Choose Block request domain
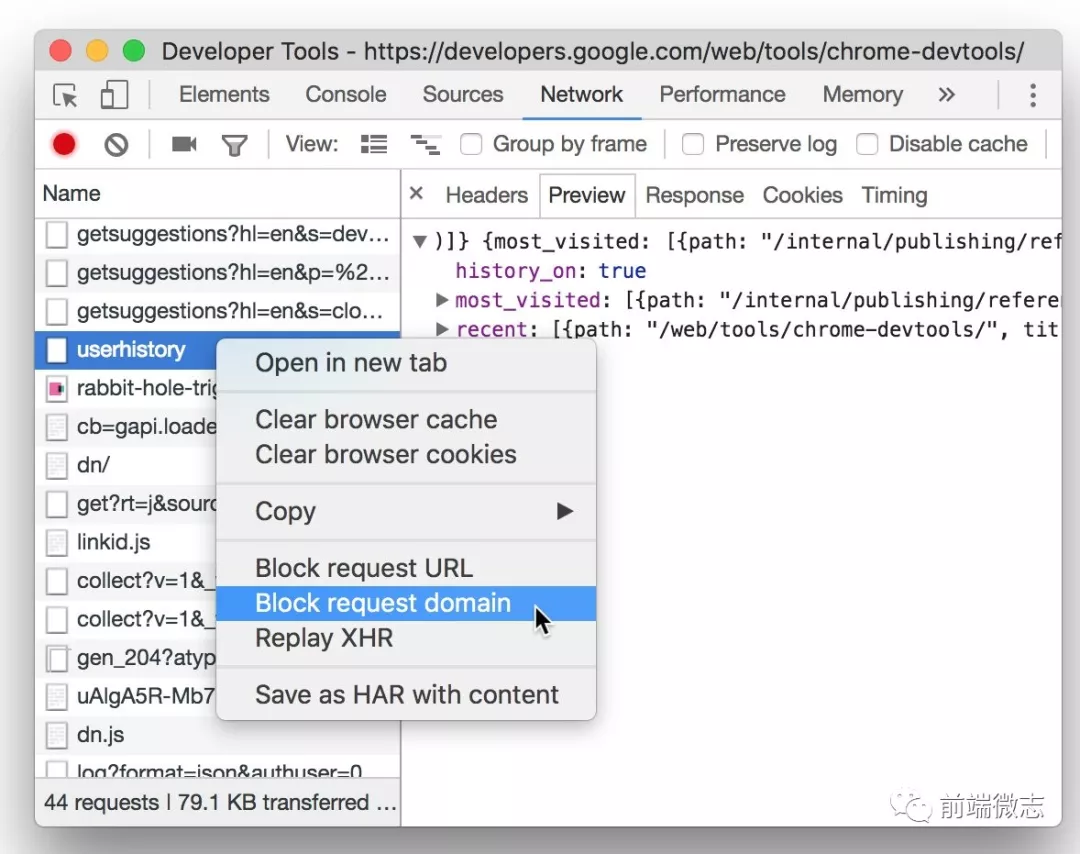 406,603
